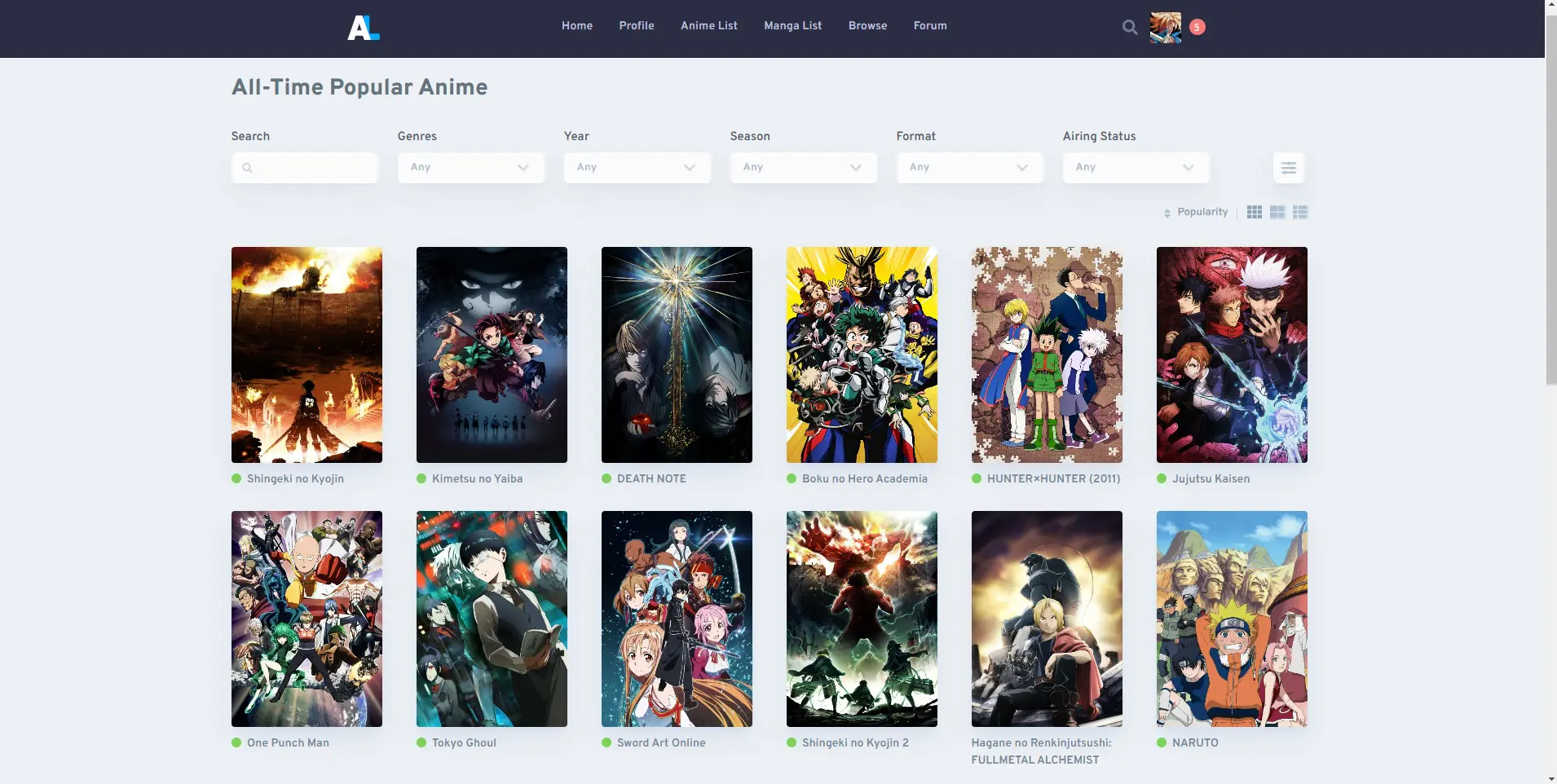
Task: Click green status dot beside Tokyo Ghoul
Action: tap(421, 742)
